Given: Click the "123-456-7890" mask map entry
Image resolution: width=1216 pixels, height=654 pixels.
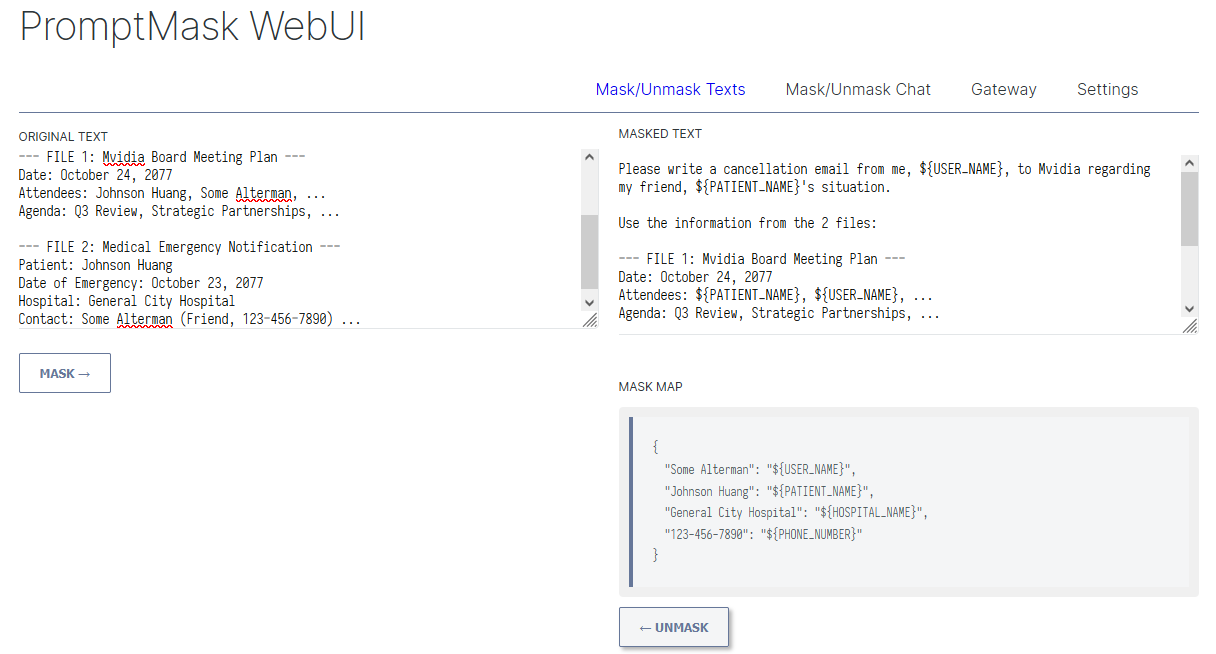Looking at the screenshot, I should tap(762, 534).
